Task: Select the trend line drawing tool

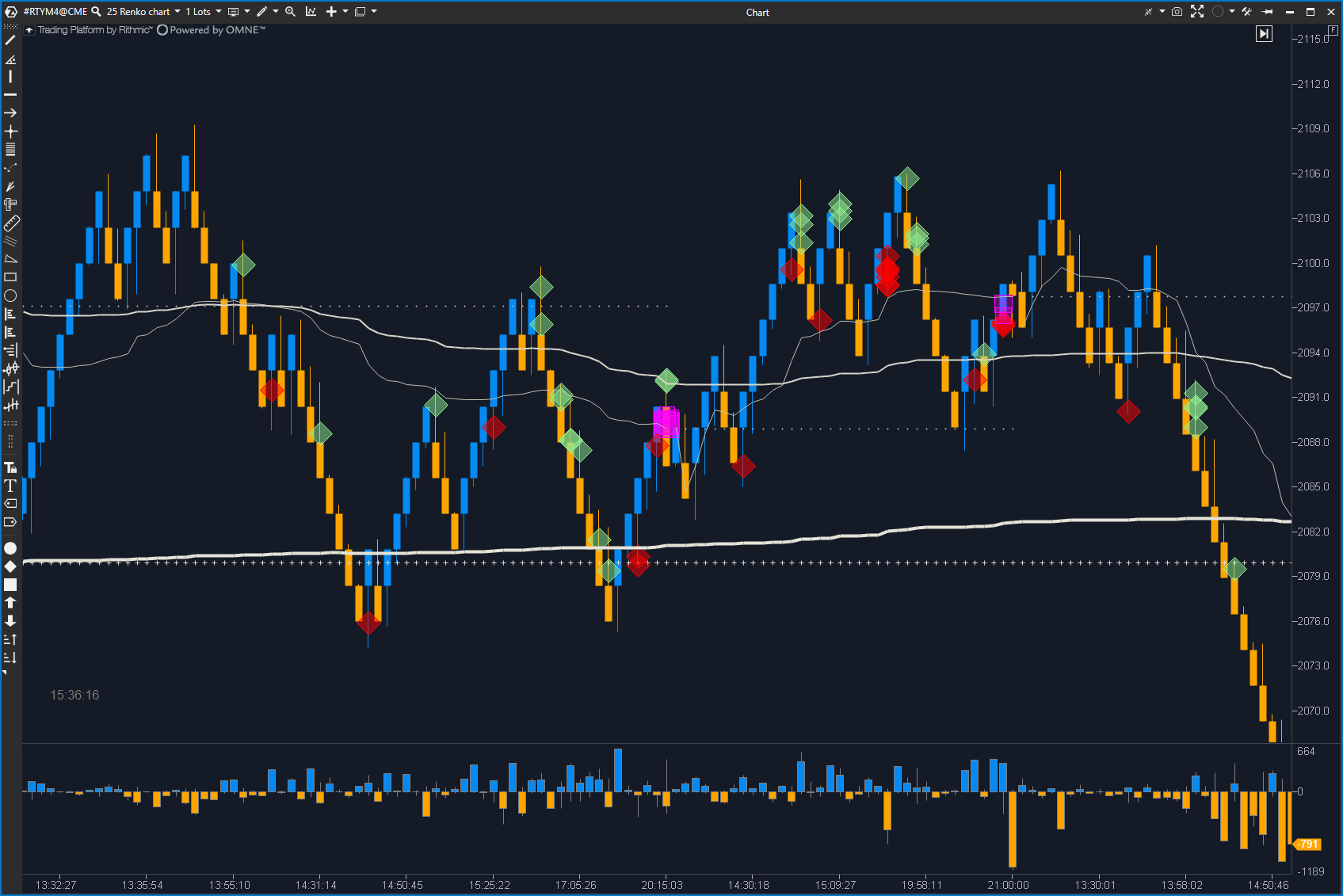Action: (x=10, y=40)
